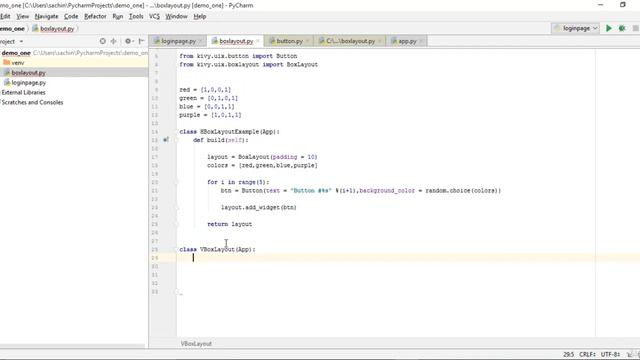This screenshot has width=640, height=360.
Task: Run the loginpage configuration with green play button
Action: click(x=609, y=28)
